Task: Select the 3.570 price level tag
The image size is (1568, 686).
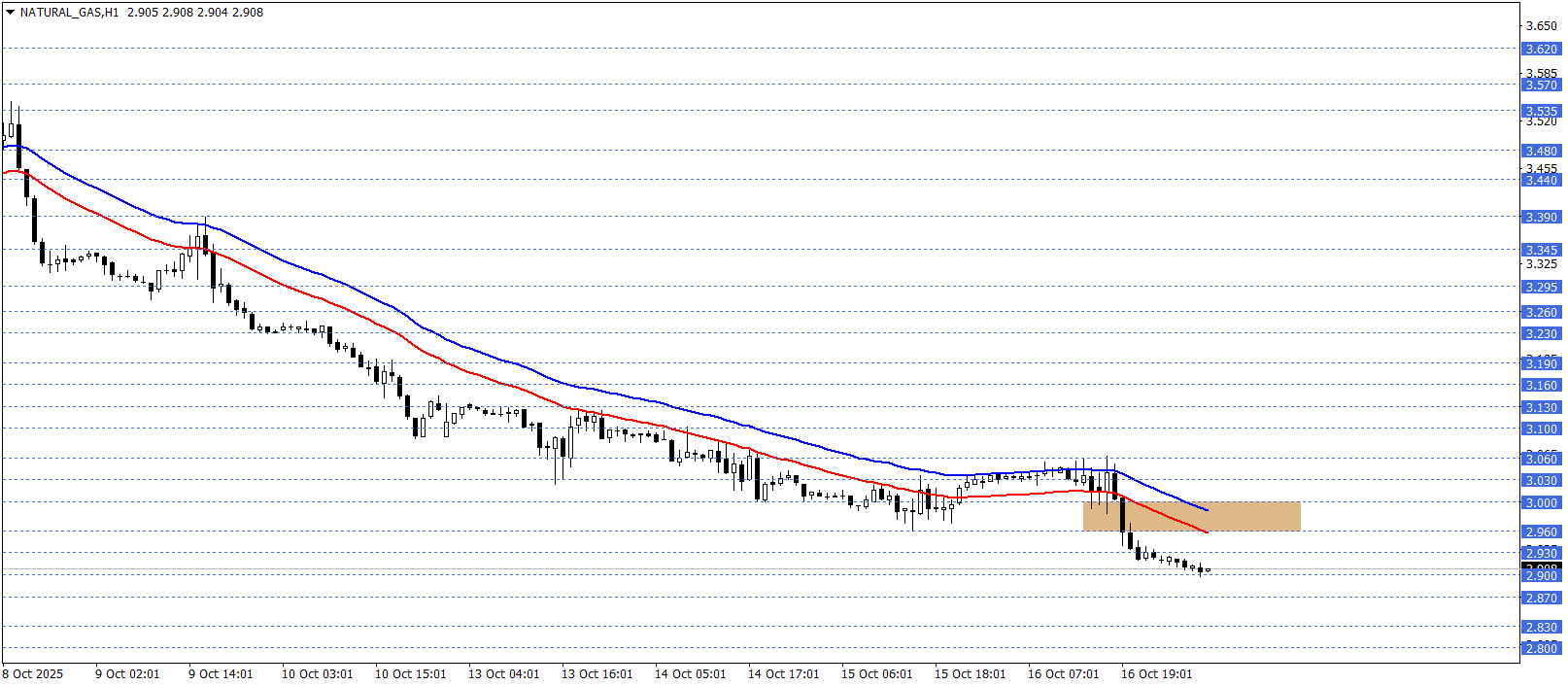Action: 1541,86
